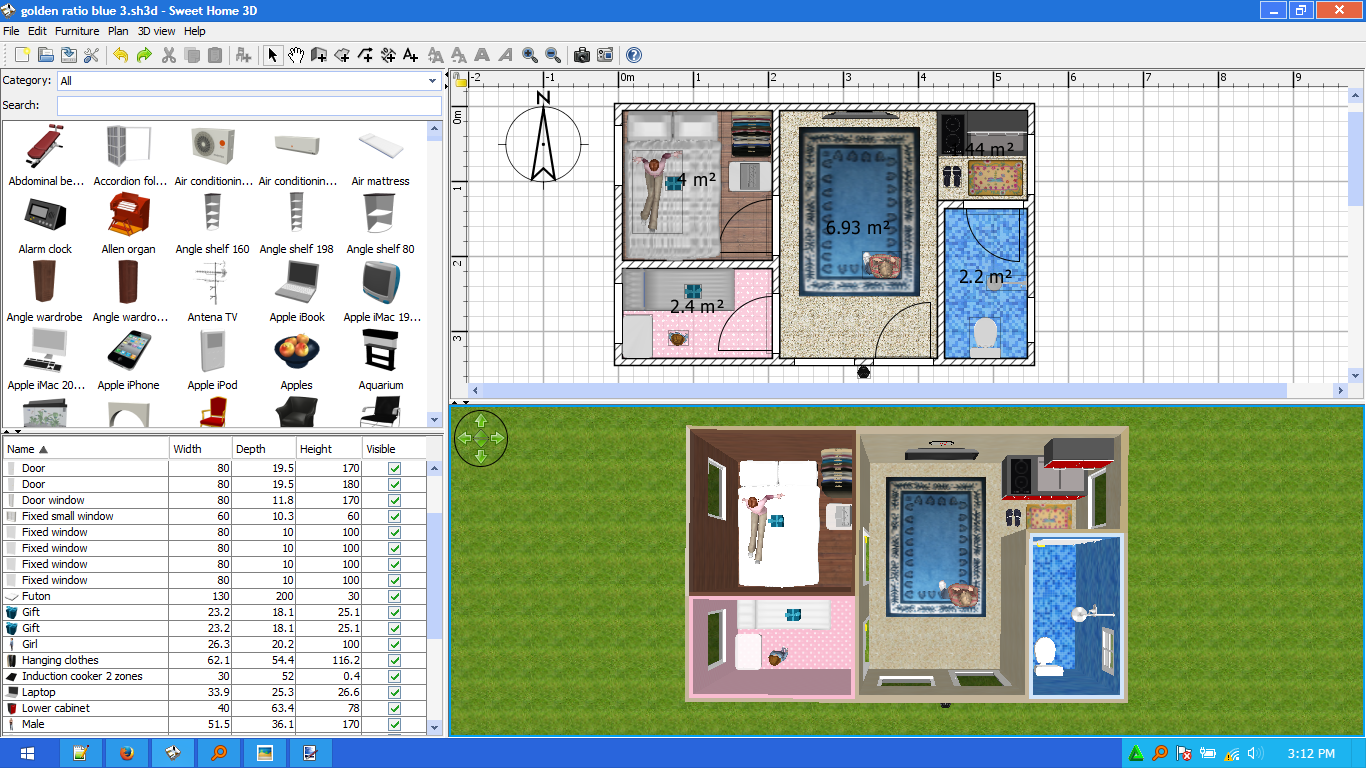Toggle Visible checkbox for Laptop row
Image resolution: width=1366 pixels, height=768 pixels.
(x=394, y=692)
